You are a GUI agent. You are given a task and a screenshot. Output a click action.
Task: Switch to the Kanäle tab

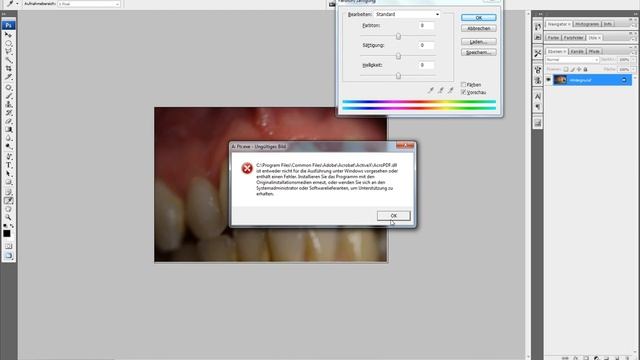(x=577, y=51)
